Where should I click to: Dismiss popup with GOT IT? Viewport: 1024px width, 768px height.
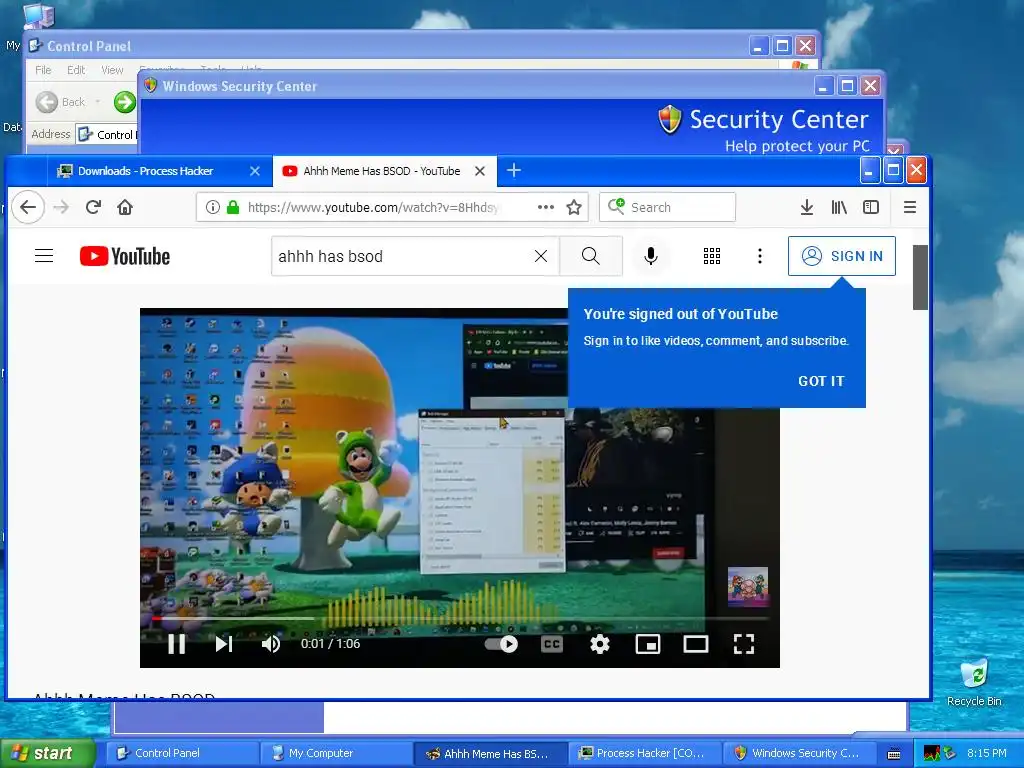(821, 381)
